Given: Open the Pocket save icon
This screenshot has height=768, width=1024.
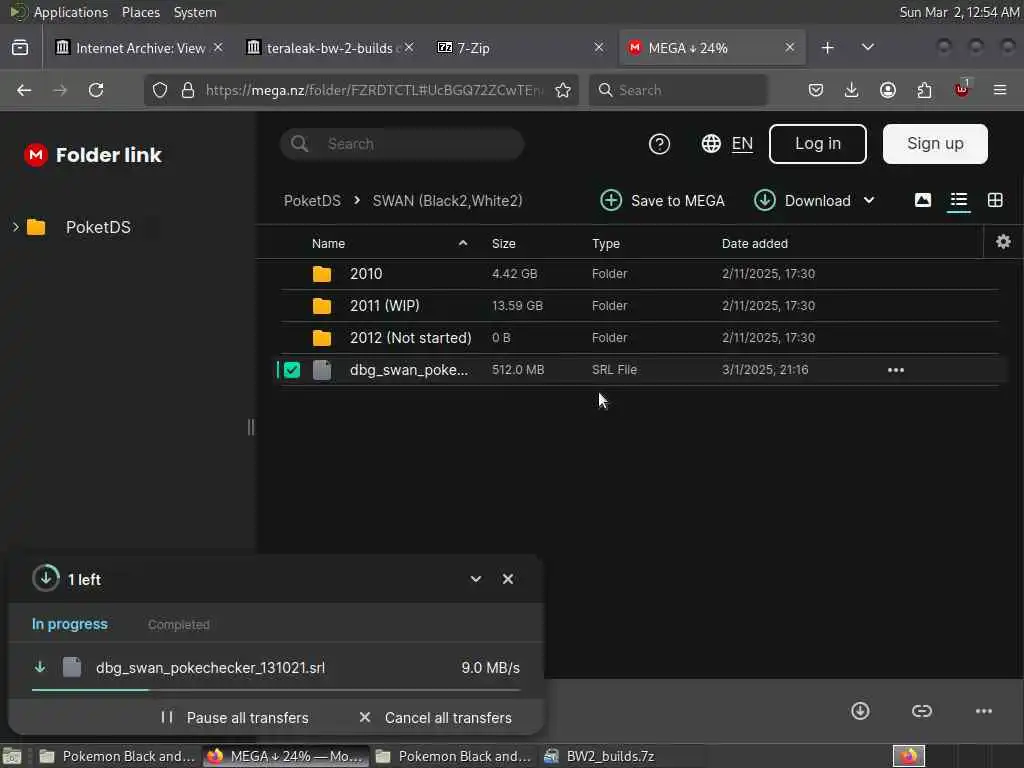Looking at the screenshot, I should coord(816,90).
